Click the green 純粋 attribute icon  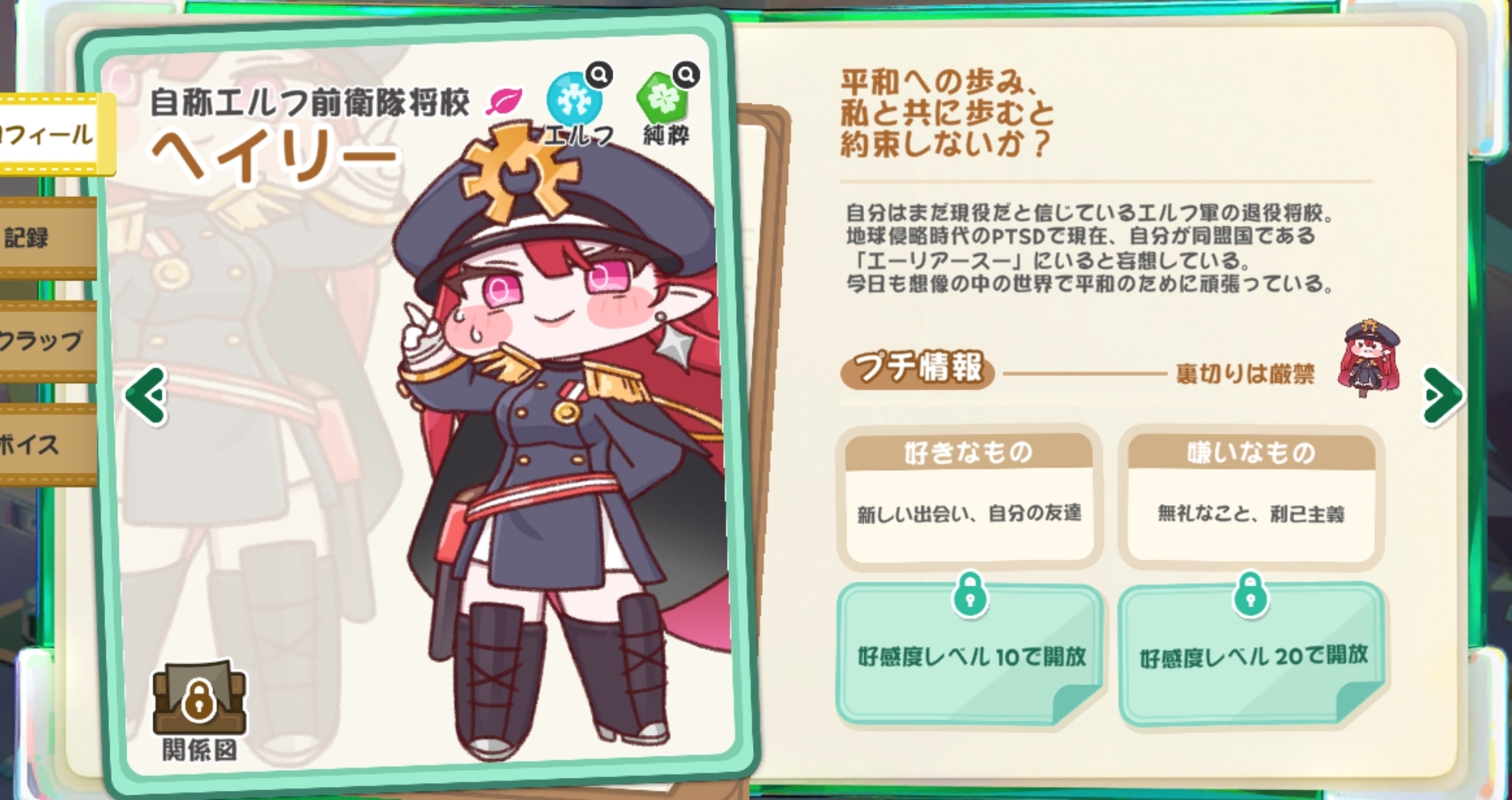pos(662,100)
